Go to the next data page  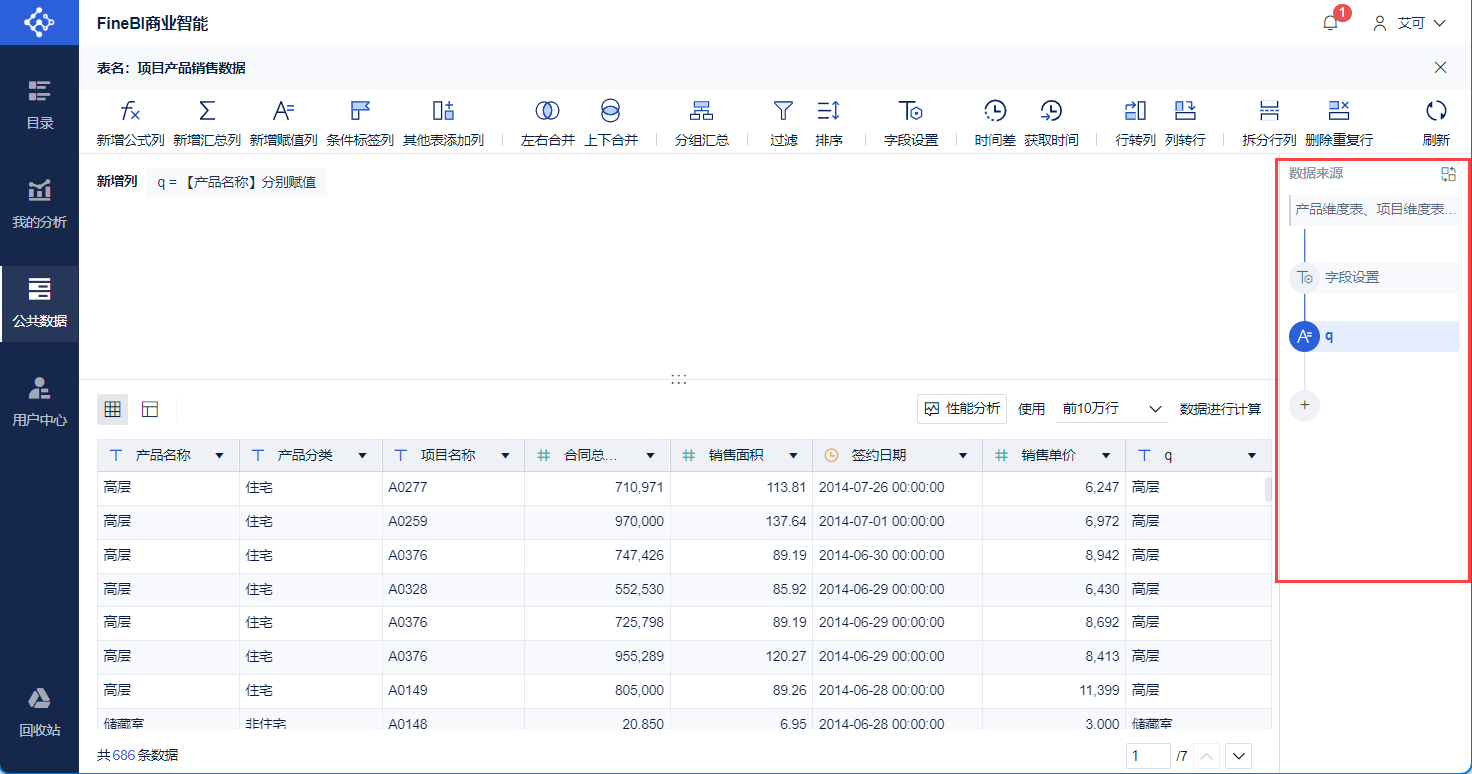[1239, 756]
